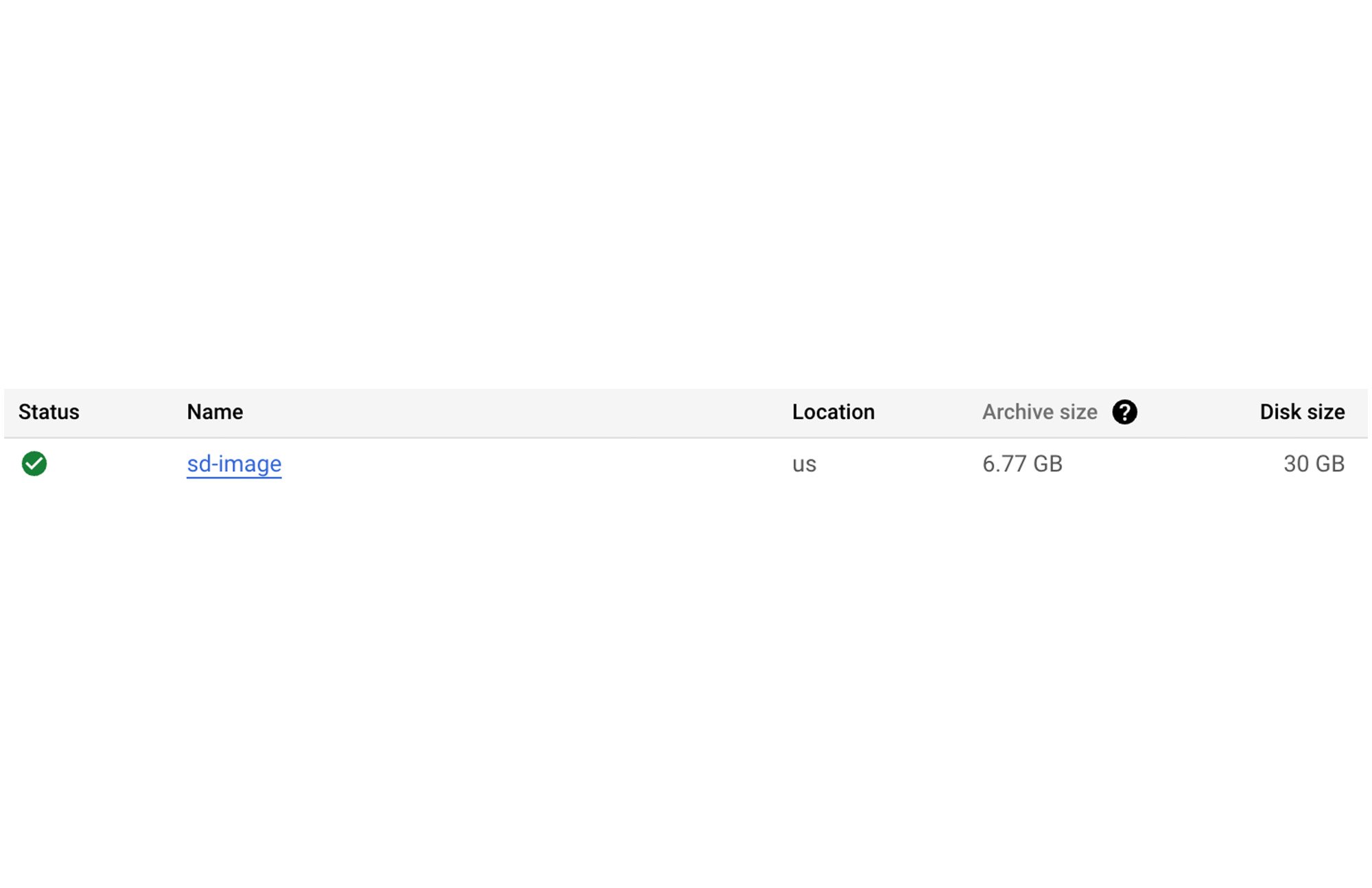Viewport: 1372px width, 888px height.
Task: Select the "us" location cell
Action: pyautogui.click(x=804, y=464)
